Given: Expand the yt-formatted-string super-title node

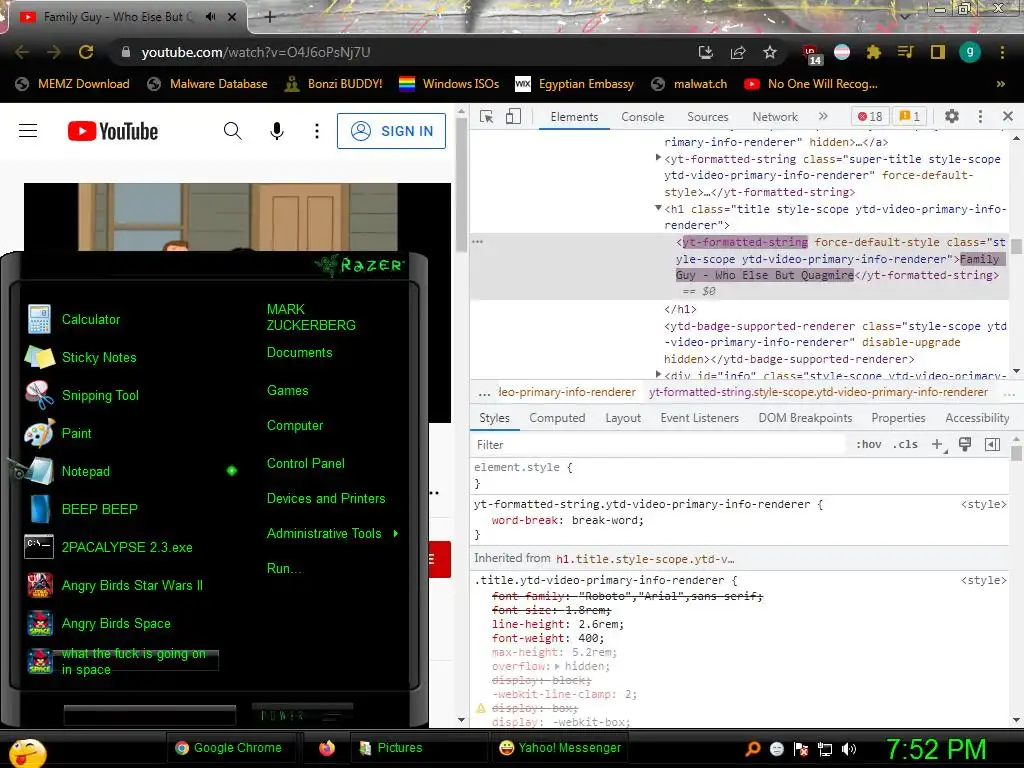Looking at the screenshot, I should [658, 157].
